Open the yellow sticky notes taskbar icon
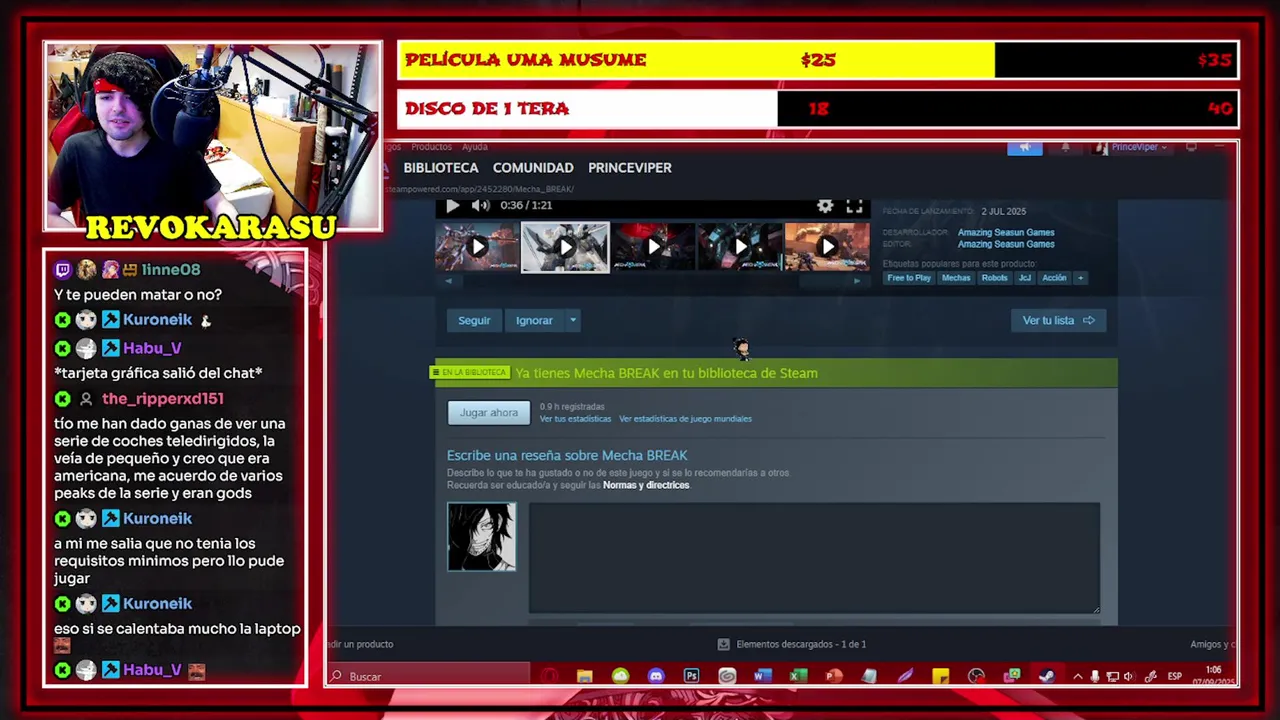This screenshot has height=720, width=1280. point(940,677)
